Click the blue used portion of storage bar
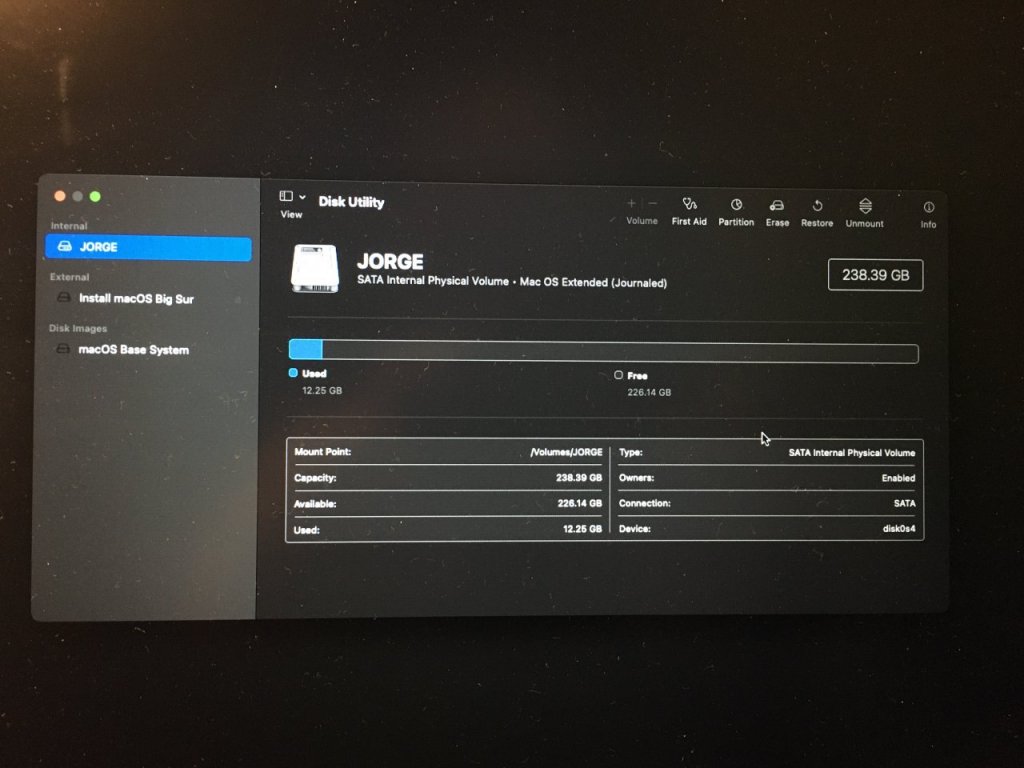Viewport: 1024px width, 768px height. (306, 350)
